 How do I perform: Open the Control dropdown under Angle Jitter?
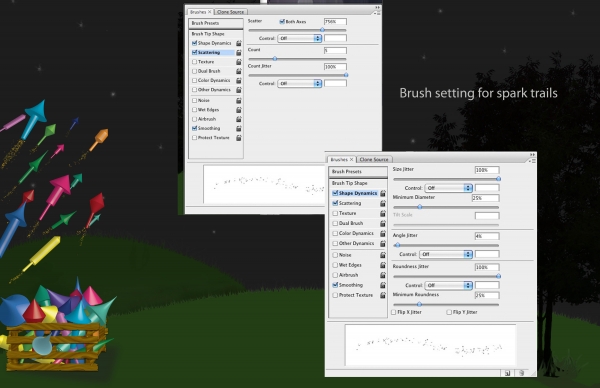click(446, 254)
